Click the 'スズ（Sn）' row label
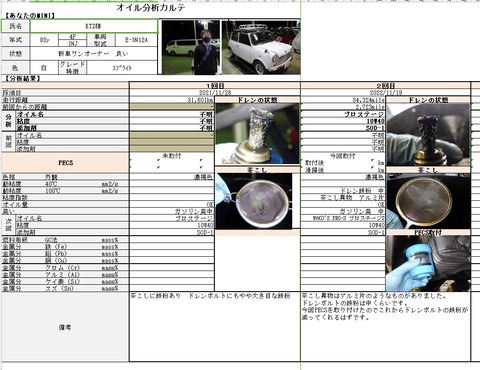Screen dimensions: 480x370 coord(59,289)
